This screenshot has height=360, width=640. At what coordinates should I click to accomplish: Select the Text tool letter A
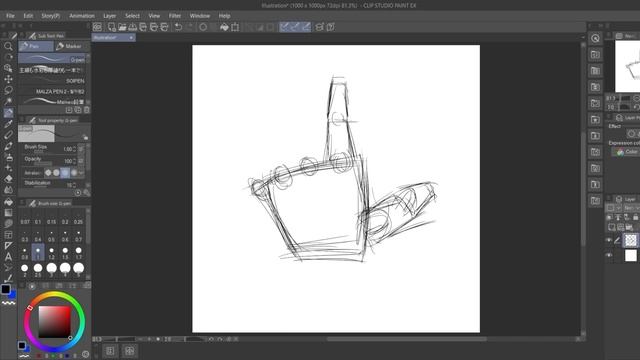(x=8, y=257)
